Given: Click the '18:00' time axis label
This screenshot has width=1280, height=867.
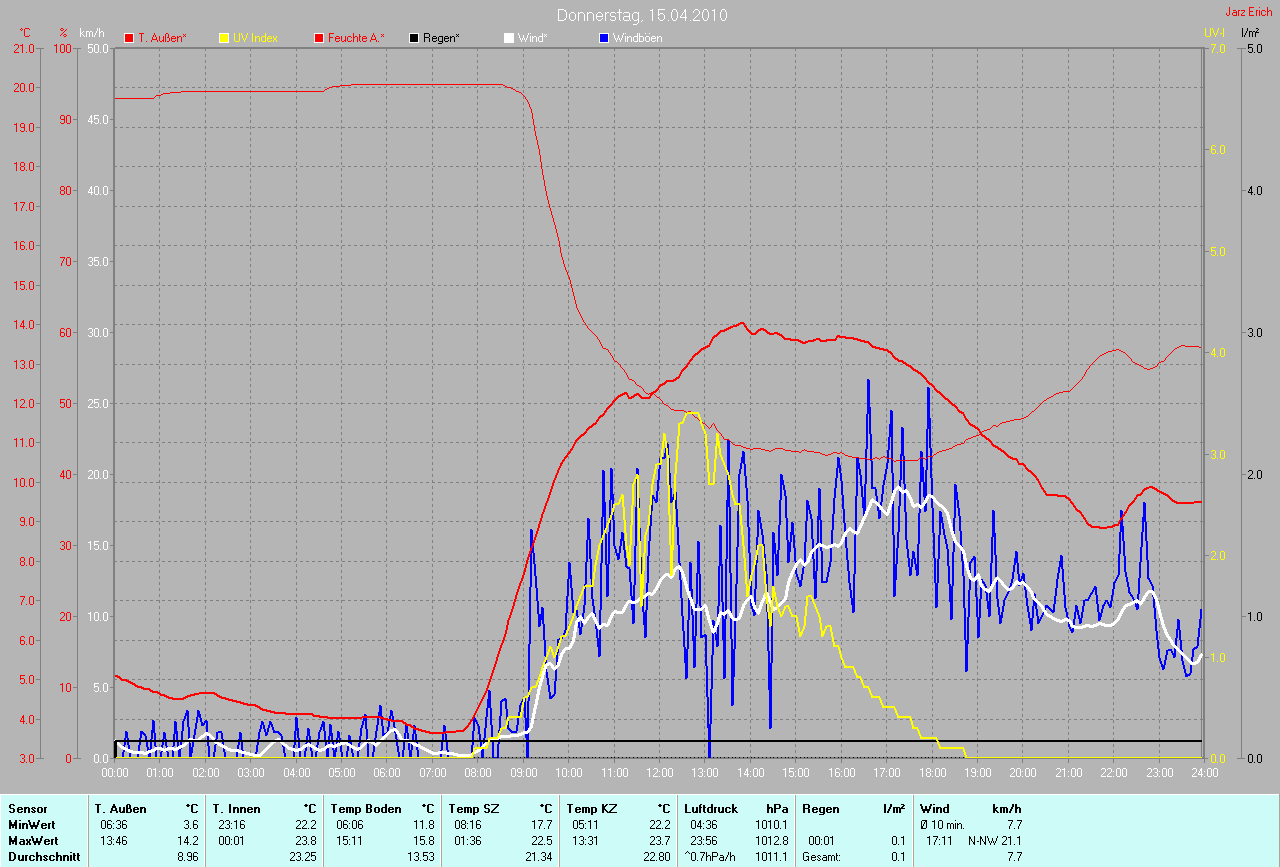Looking at the screenshot, I should pyautogui.click(x=932, y=773).
